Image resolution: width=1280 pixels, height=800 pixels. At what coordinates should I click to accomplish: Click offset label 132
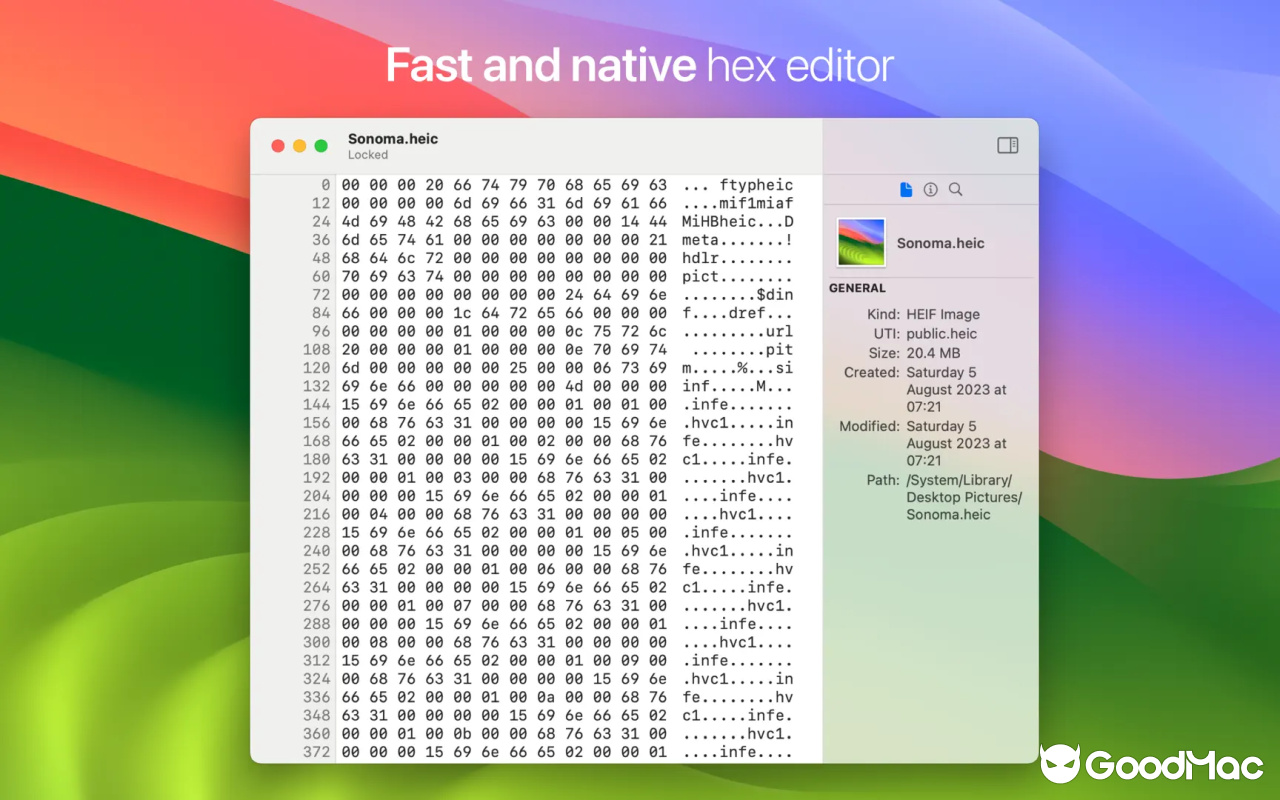point(317,386)
